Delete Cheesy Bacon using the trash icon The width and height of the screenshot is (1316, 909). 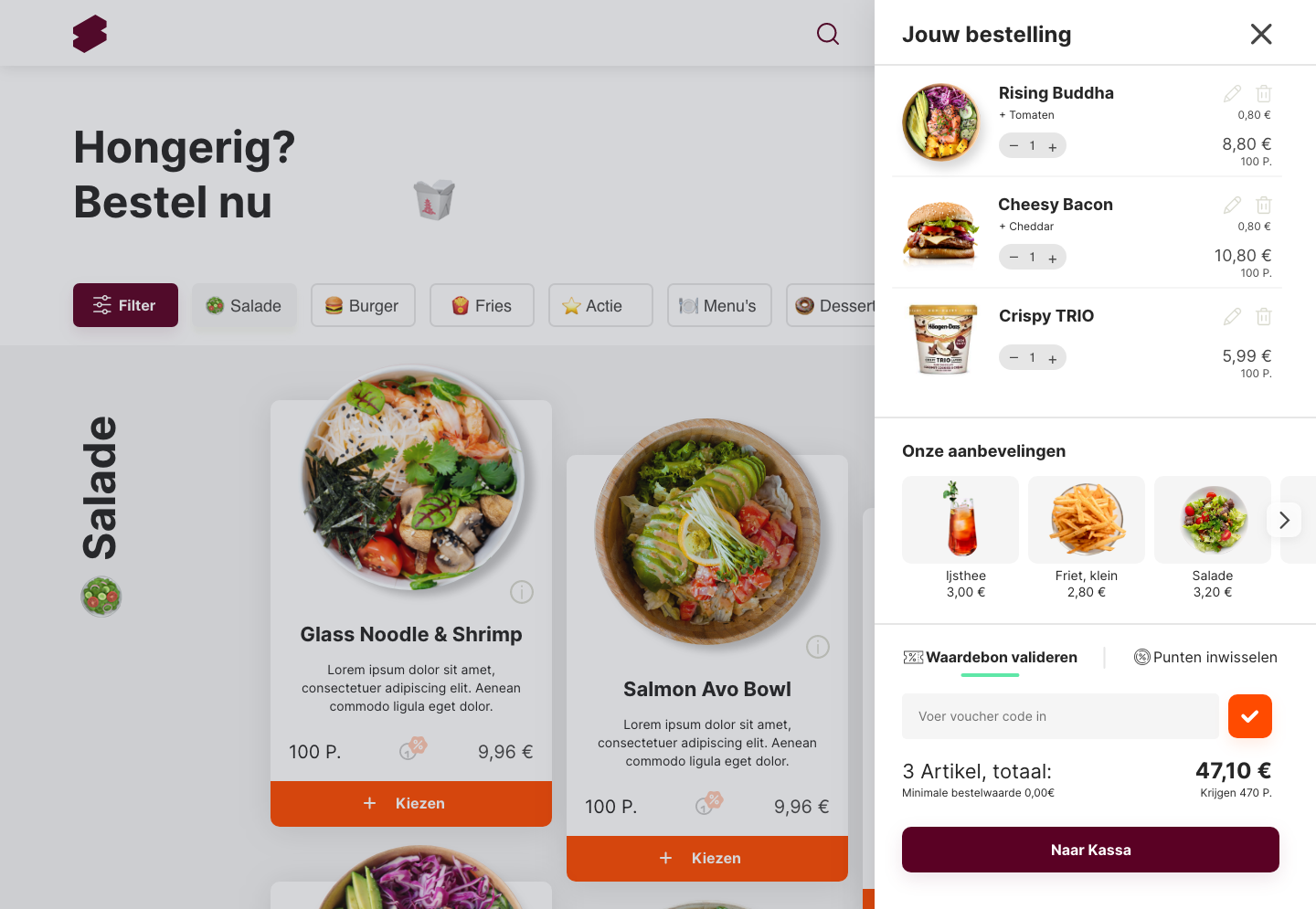coord(1264,205)
